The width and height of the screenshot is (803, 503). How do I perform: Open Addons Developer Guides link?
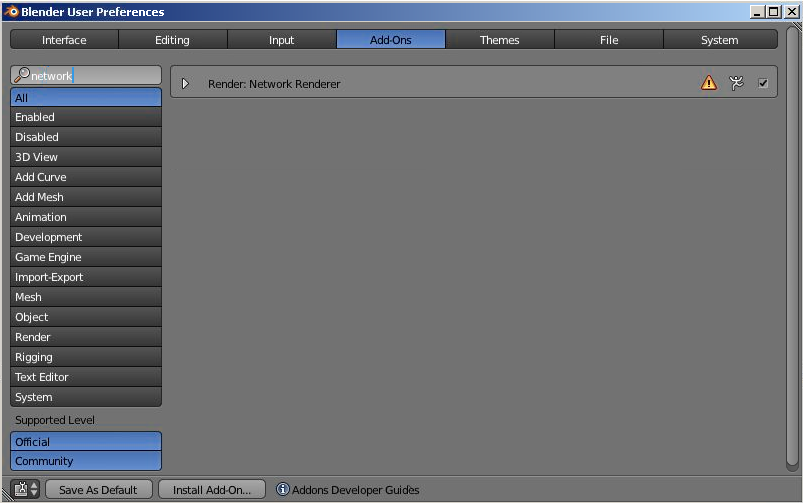355,490
